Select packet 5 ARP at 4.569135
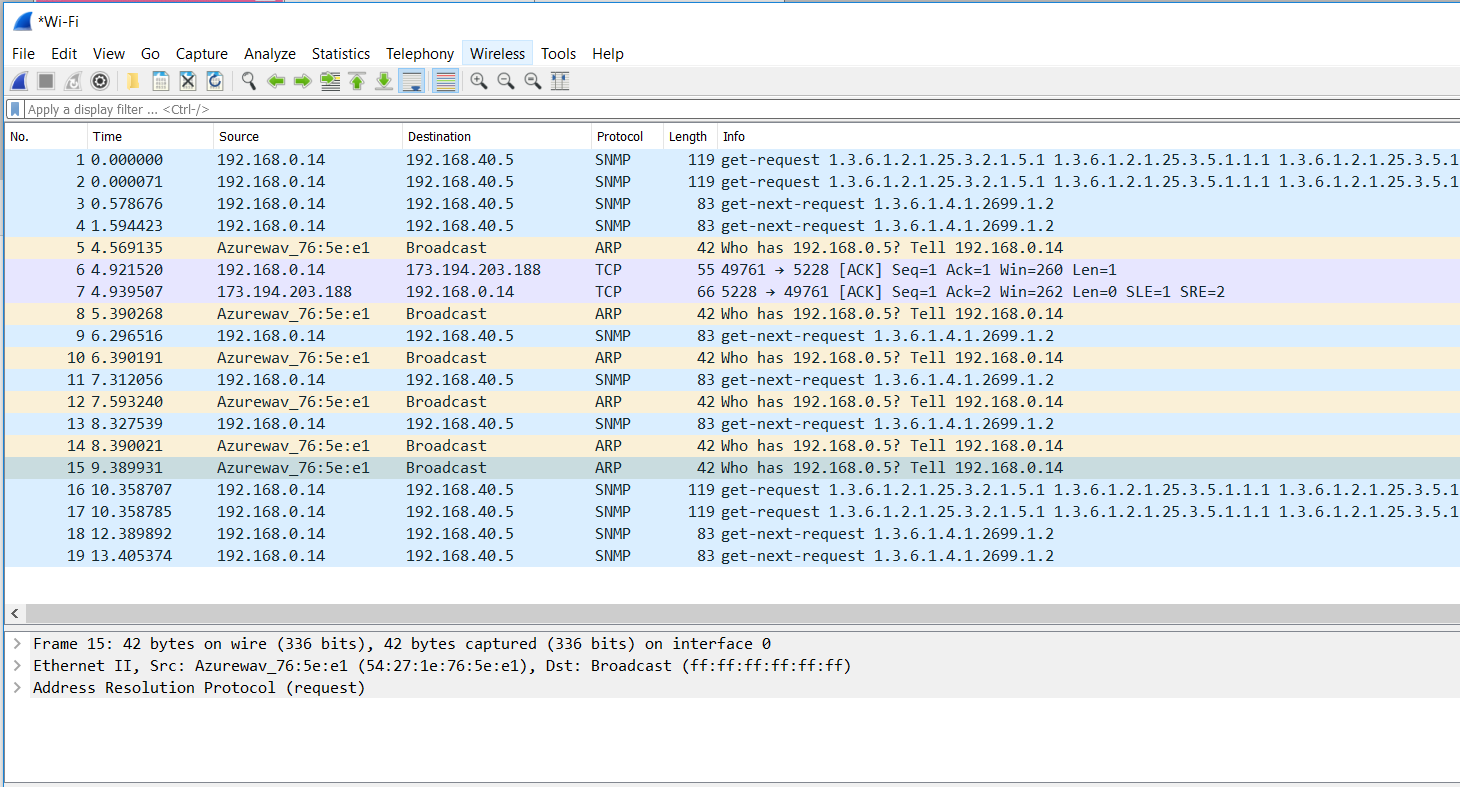1460x787 pixels. pos(732,248)
